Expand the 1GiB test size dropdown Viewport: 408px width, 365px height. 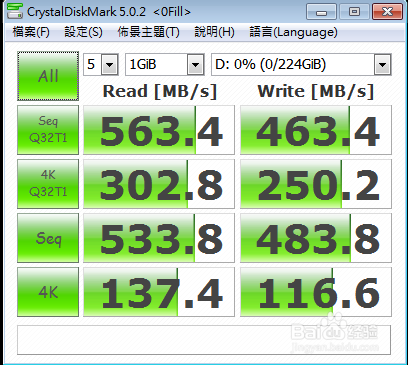pos(196,65)
